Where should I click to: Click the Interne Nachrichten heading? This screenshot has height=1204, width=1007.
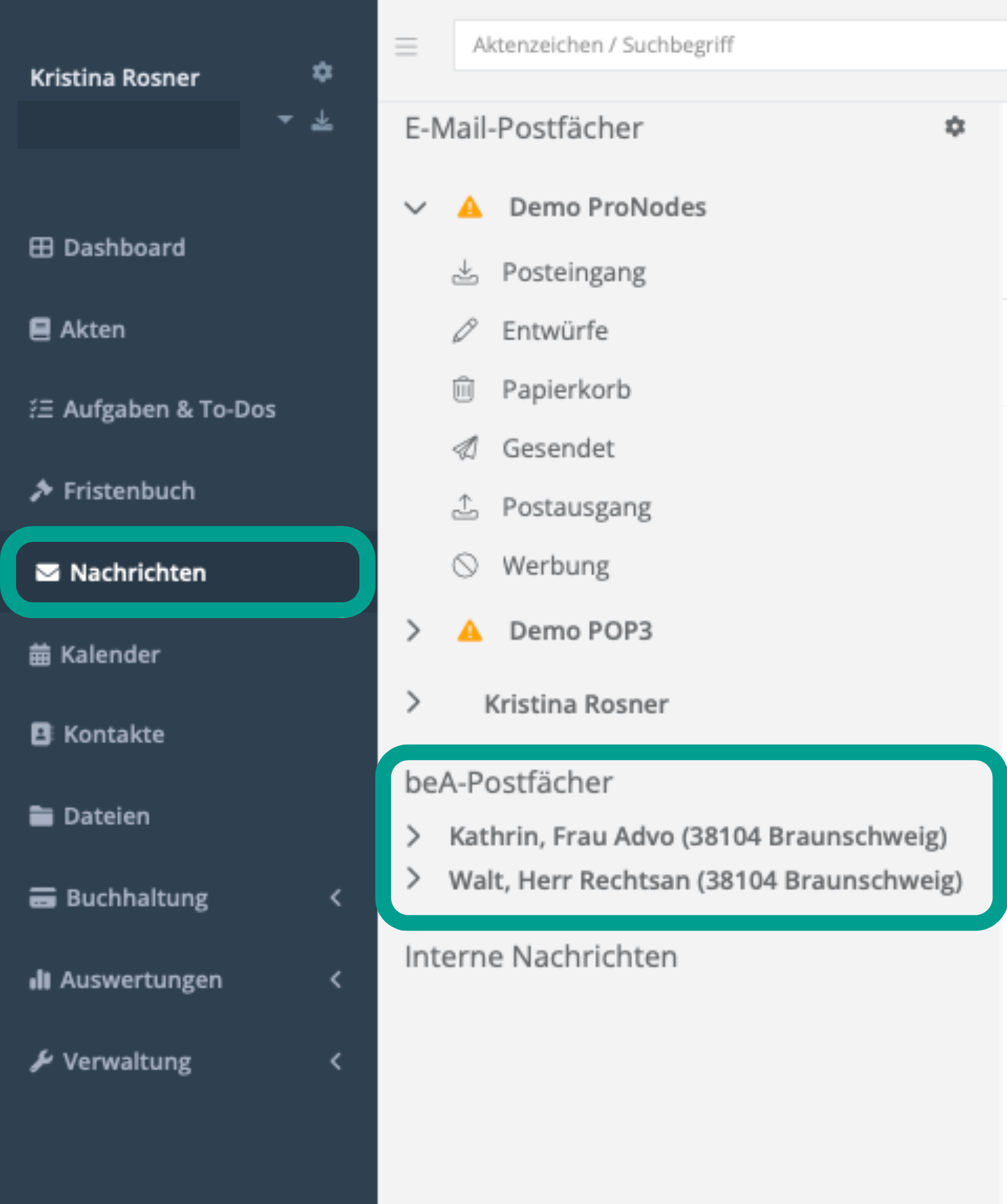(541, 956)
